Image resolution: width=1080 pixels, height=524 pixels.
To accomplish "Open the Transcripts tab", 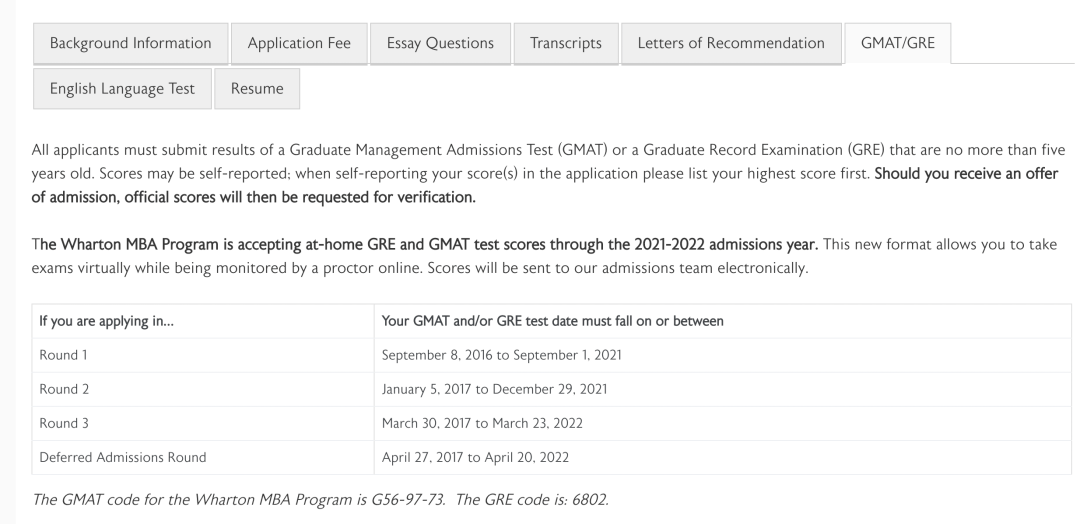I will point(565,43).
